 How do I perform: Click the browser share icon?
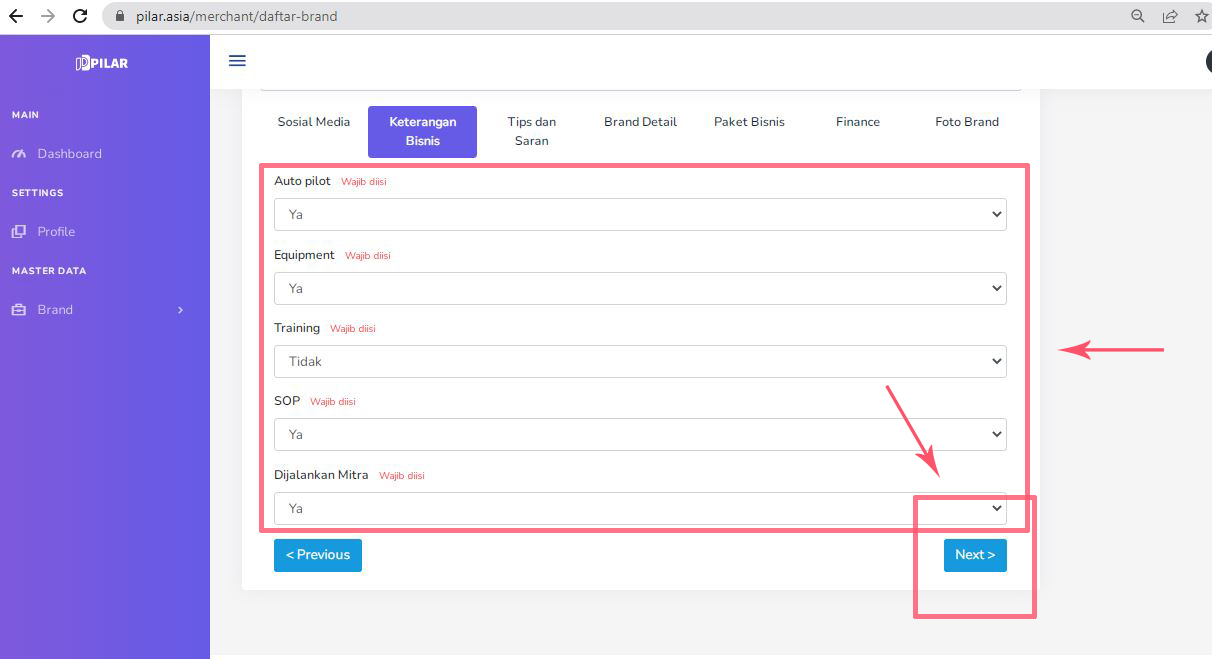(1169, 16)
